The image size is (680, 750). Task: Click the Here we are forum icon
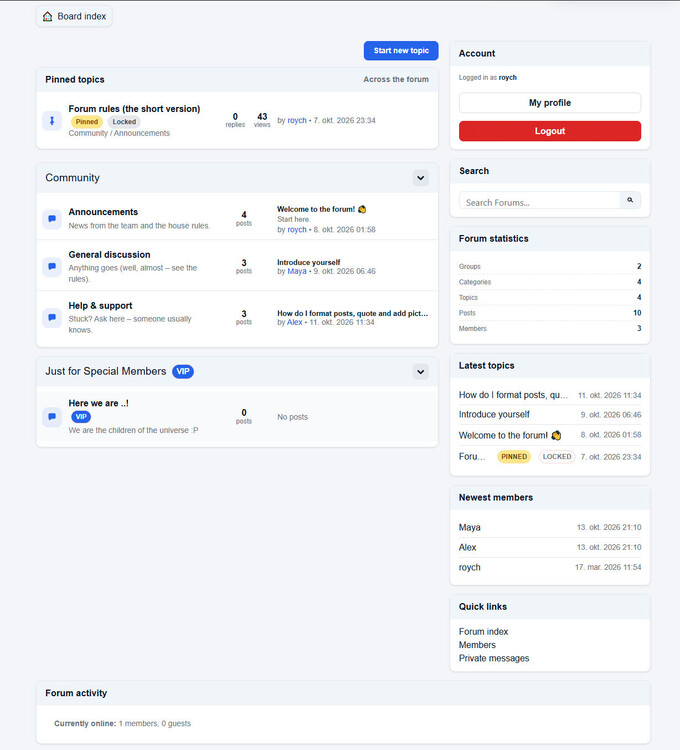[52, 417]
